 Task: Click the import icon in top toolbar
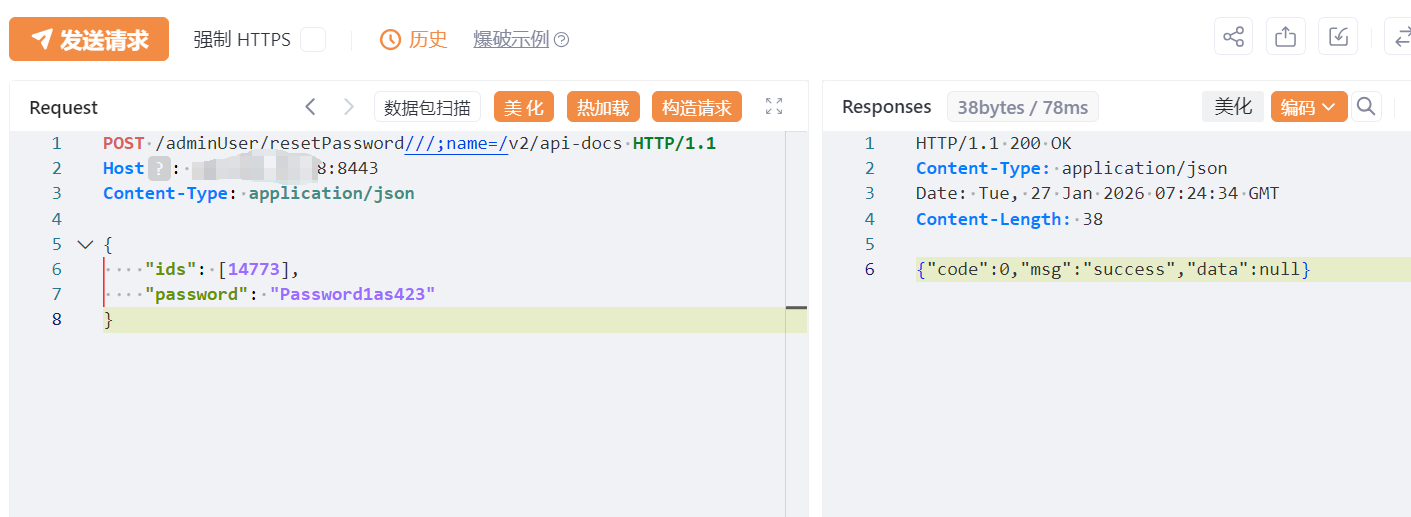(1338, 38)
